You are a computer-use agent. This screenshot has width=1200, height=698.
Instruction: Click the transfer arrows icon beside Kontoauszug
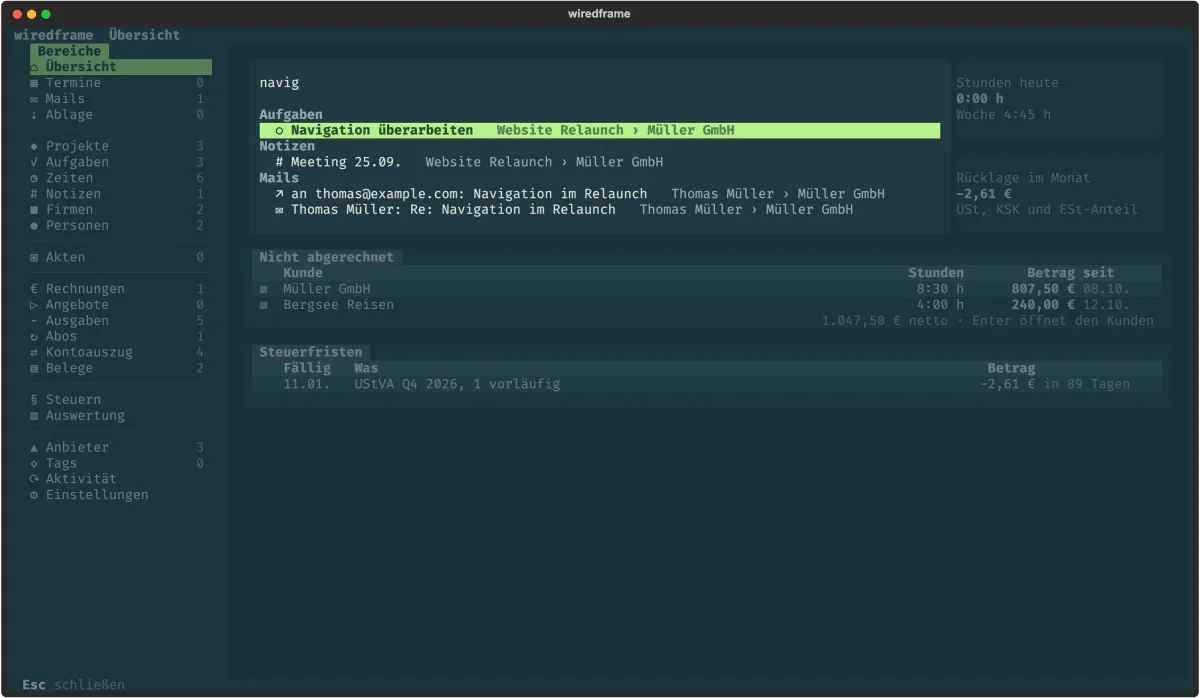click(34, 352)
